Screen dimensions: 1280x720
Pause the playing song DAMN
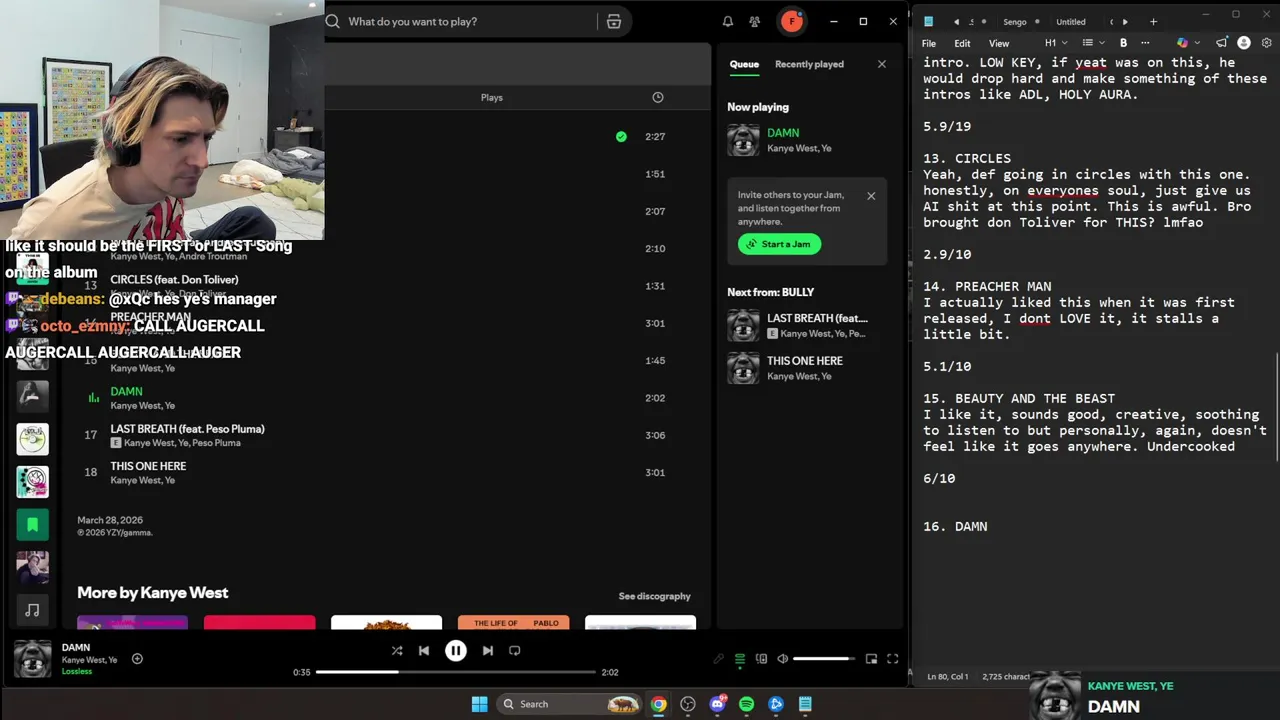[455, 650]
